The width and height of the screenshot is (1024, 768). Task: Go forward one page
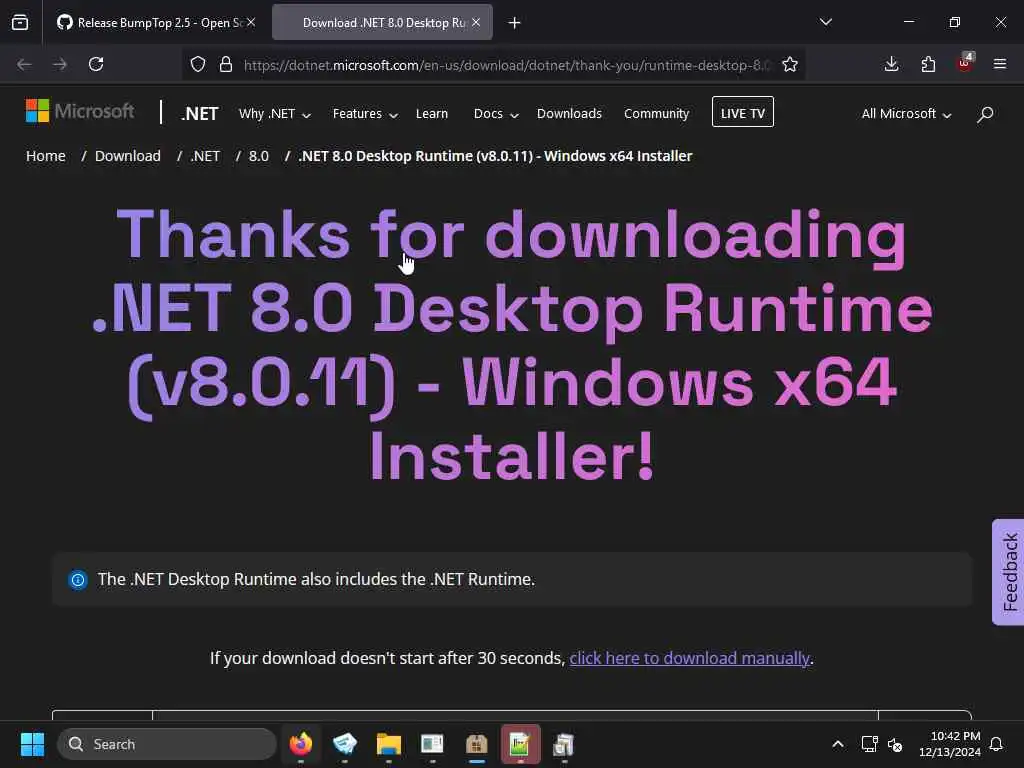point(60,64)
